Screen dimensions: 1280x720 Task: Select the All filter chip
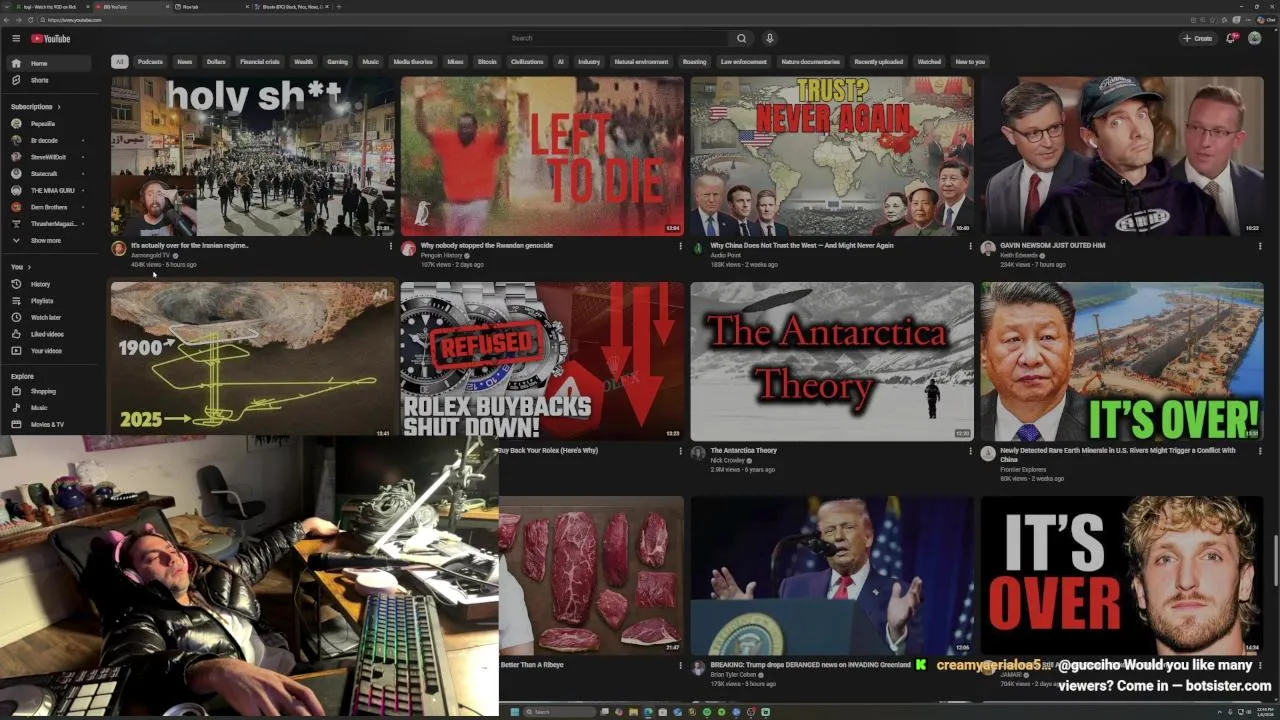(119, 62)
